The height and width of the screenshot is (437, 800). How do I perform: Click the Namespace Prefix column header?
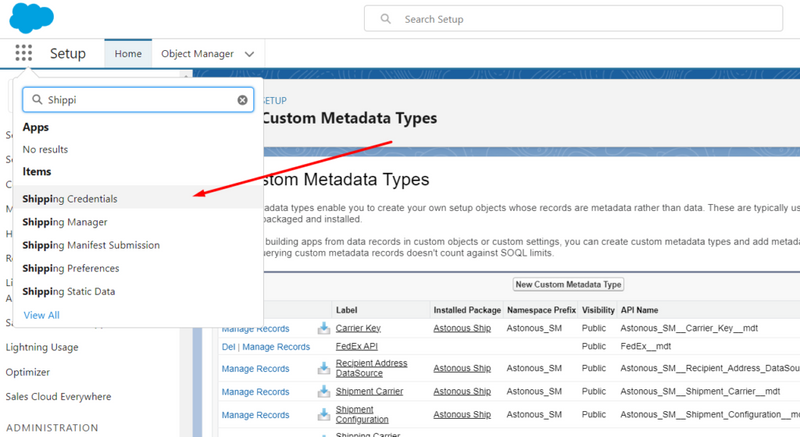541,310
